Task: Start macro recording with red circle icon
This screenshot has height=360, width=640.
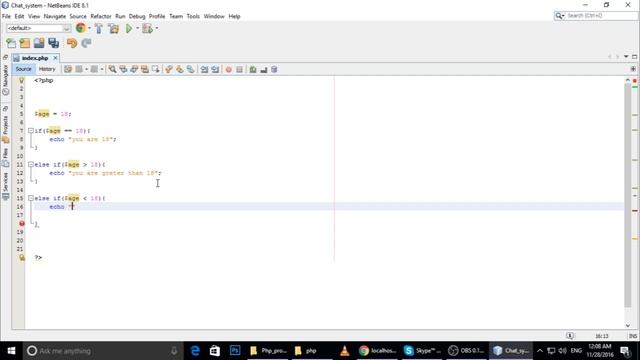Action: point(229,69)
